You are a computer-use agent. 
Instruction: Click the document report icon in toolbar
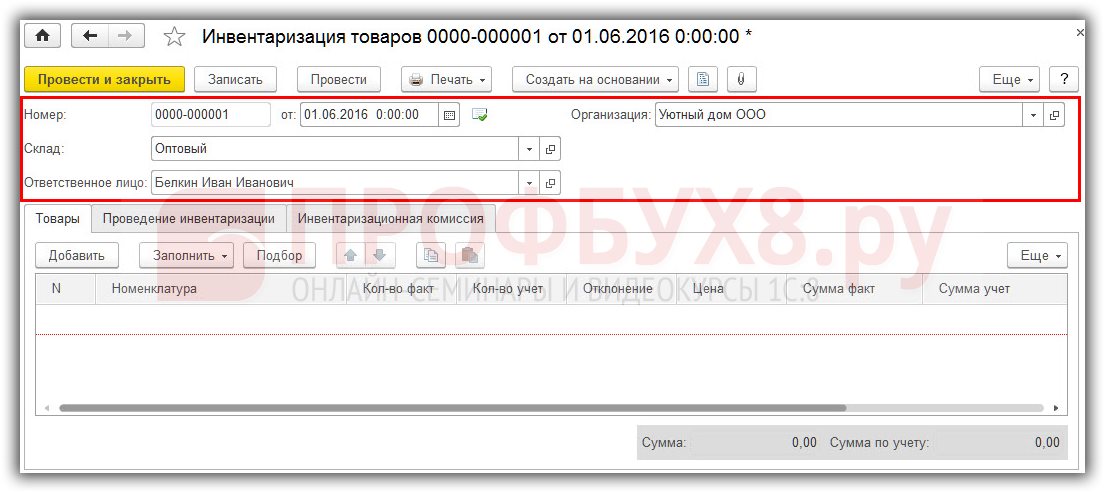tap(703, 79)
